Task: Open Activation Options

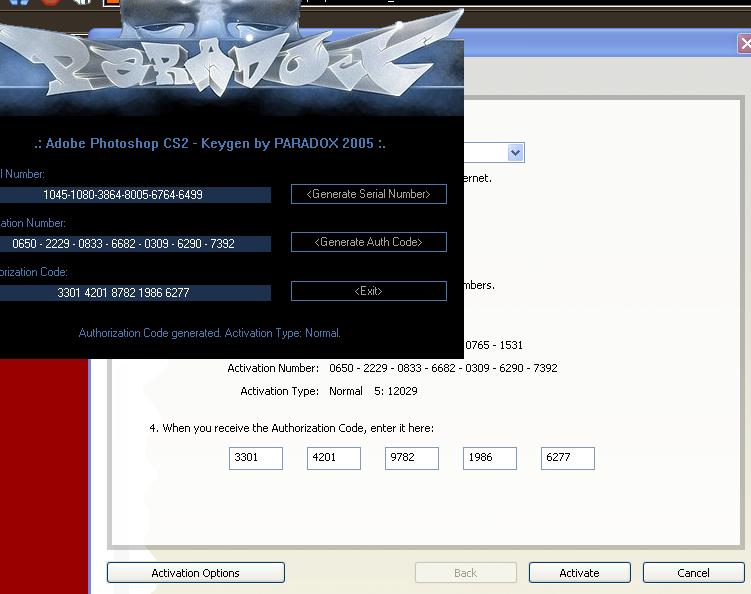Action: click(x=195, y=573)
